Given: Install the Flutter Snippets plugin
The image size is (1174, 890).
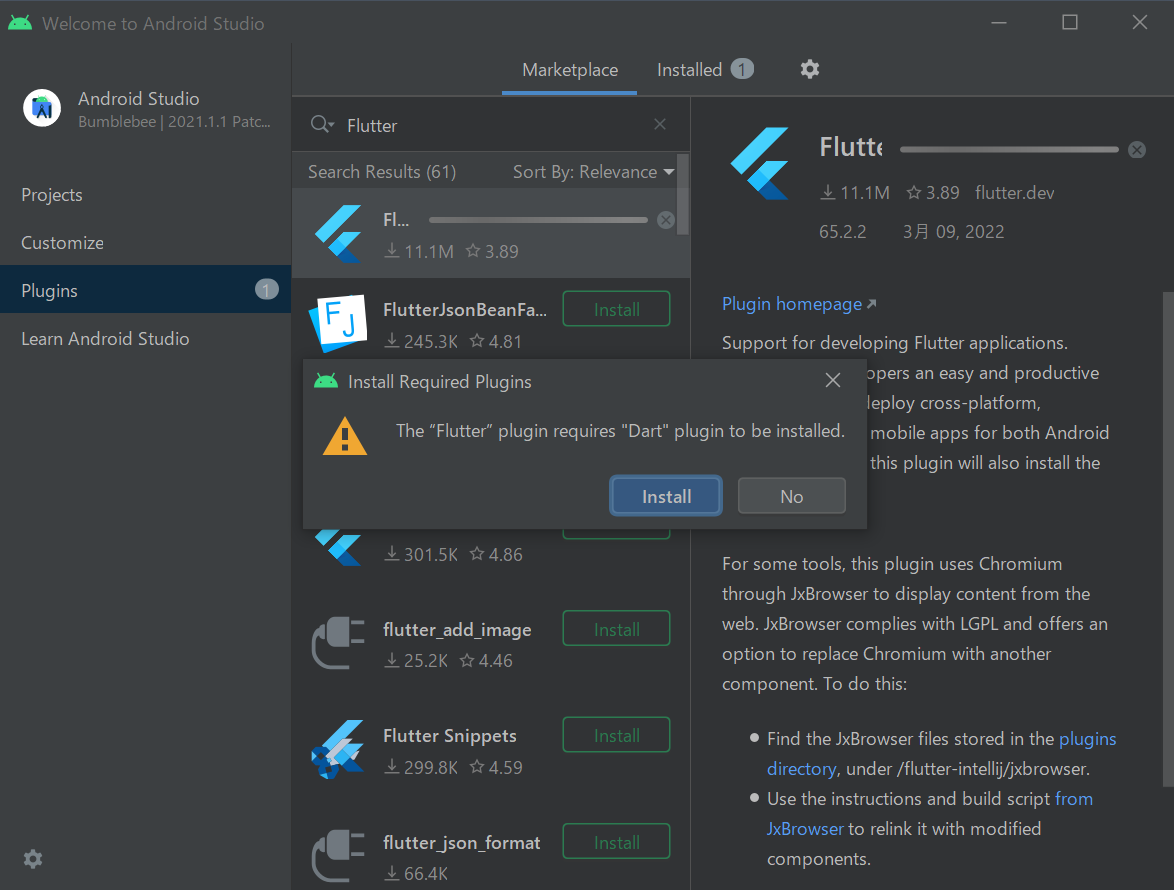Looking at the screenshot, I should pos(616,736).
